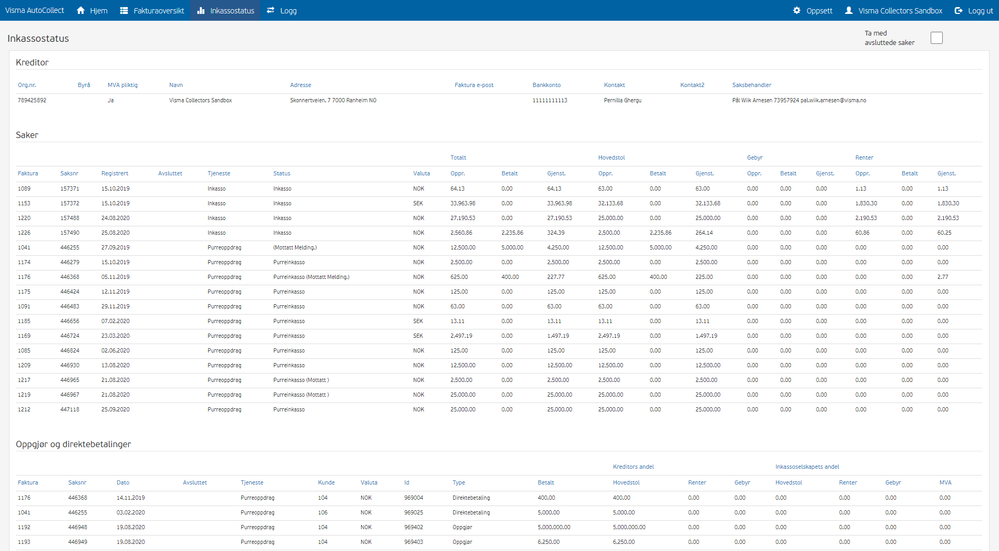This screenshot has height=551, width=999.
Task: Click the Visma AutoCollect brand title
Action: pos(35,10)
